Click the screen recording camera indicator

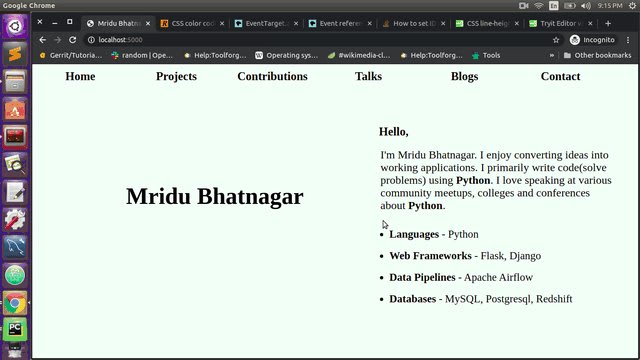pos(524,5)
